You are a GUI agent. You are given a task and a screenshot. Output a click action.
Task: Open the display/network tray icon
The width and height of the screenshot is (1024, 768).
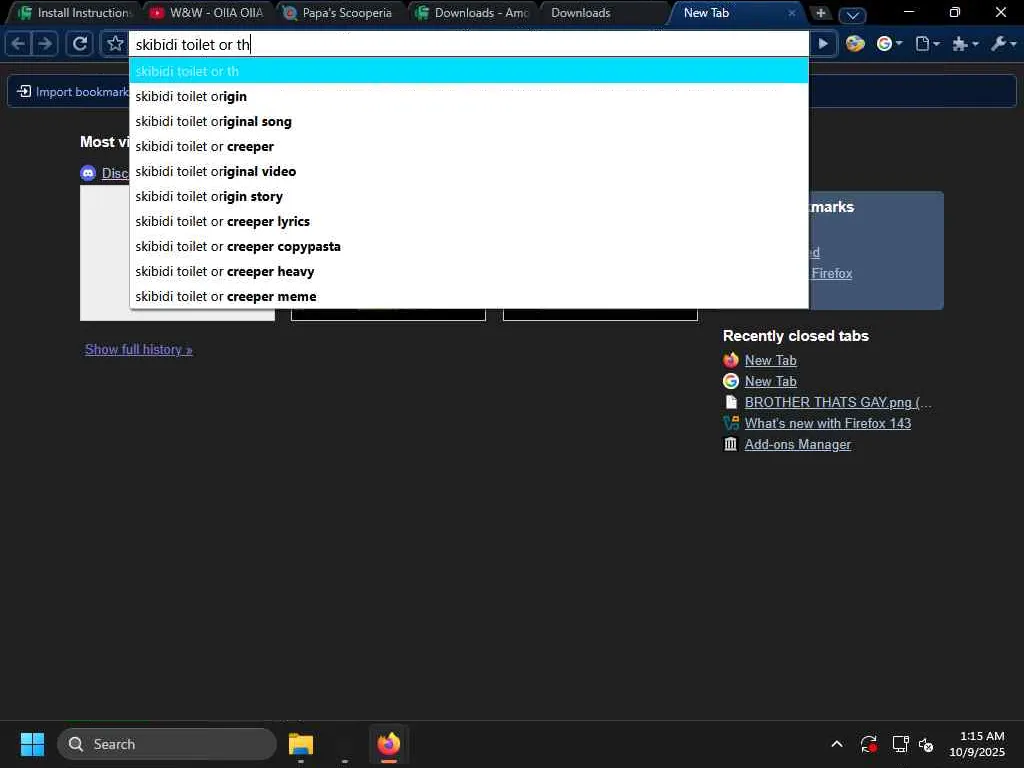pyautogui.click(x=901, y=744)
